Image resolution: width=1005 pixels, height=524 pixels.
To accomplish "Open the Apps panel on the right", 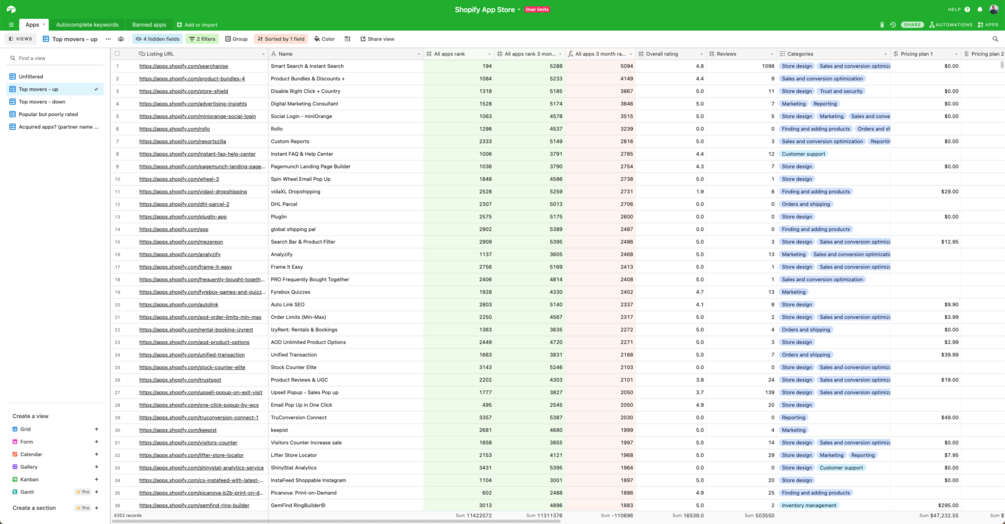I will coord(988,25).
